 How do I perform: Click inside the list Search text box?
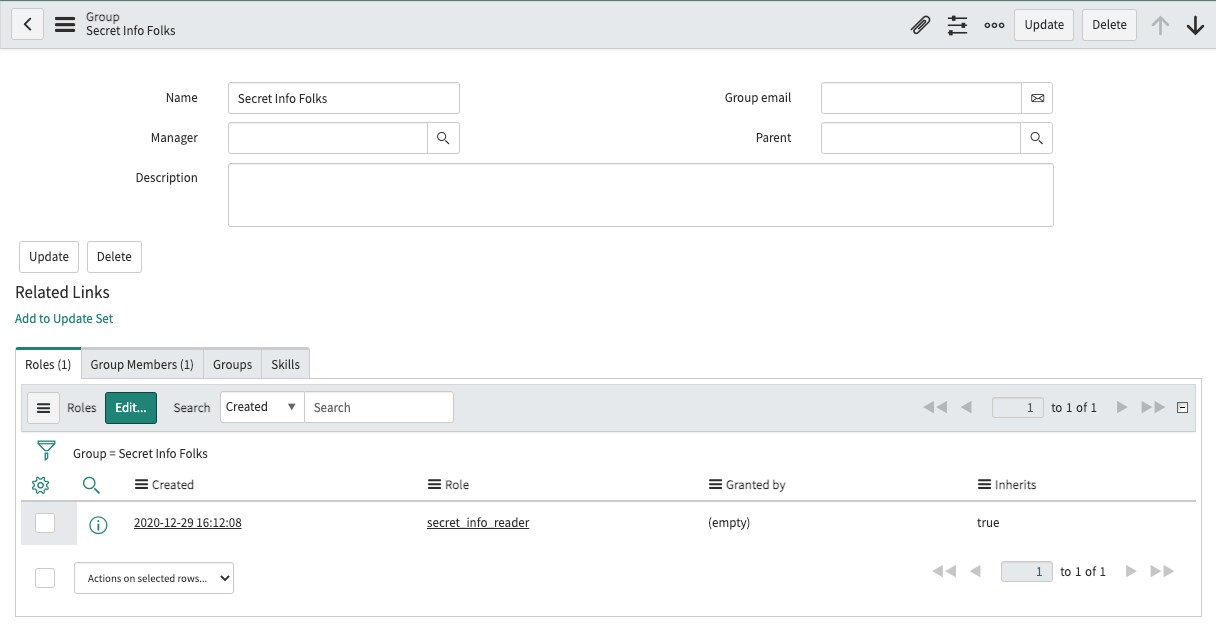pyautogui.click(x=380, y=406)
